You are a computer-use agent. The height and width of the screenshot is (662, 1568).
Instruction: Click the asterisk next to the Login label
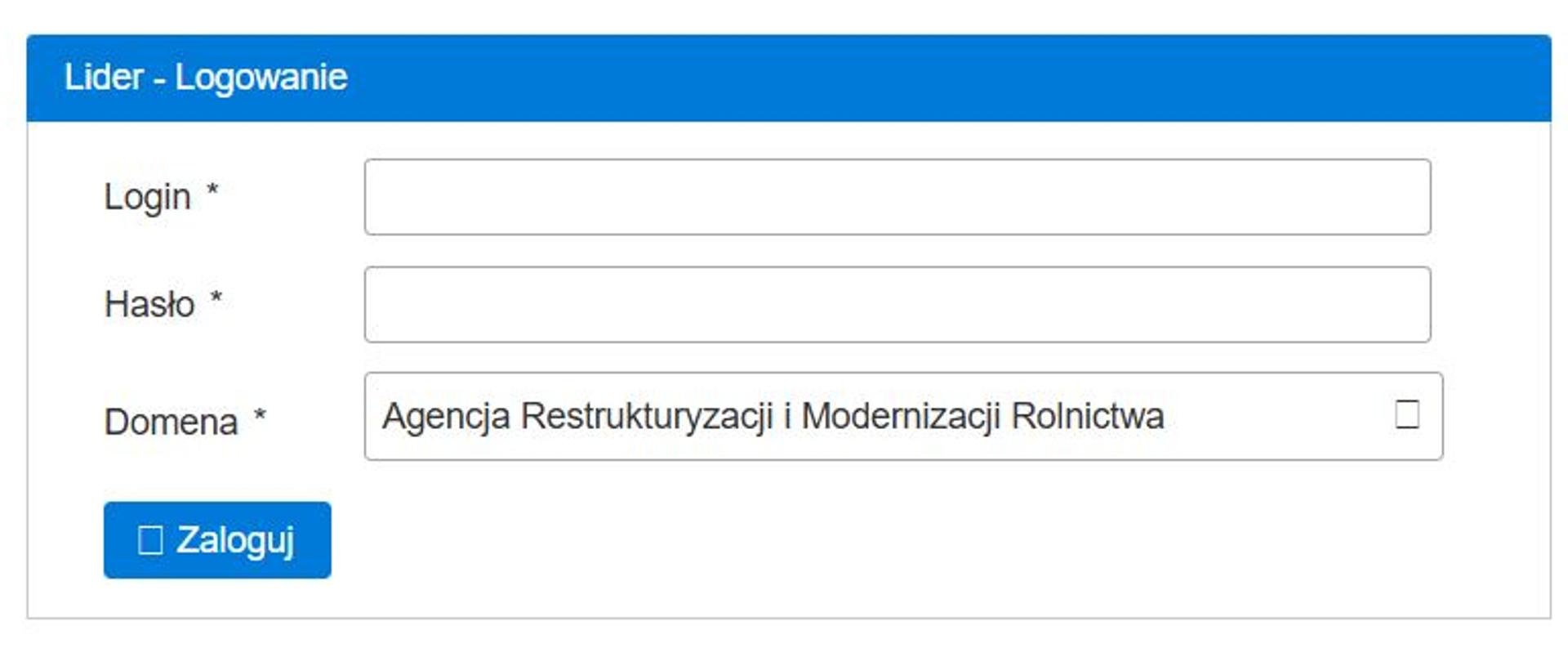[212, 191]
